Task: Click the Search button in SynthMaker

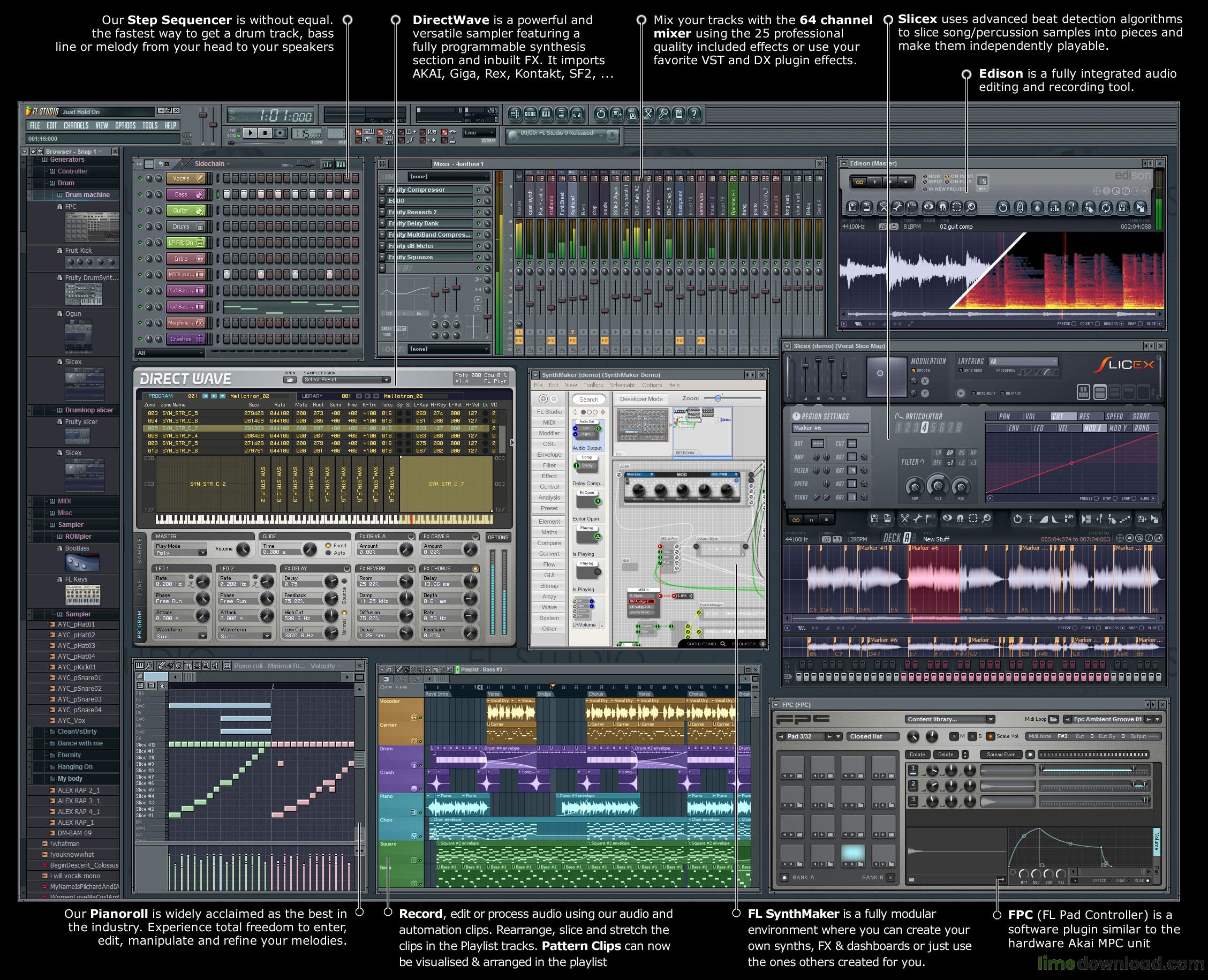Action: [589, 399]
